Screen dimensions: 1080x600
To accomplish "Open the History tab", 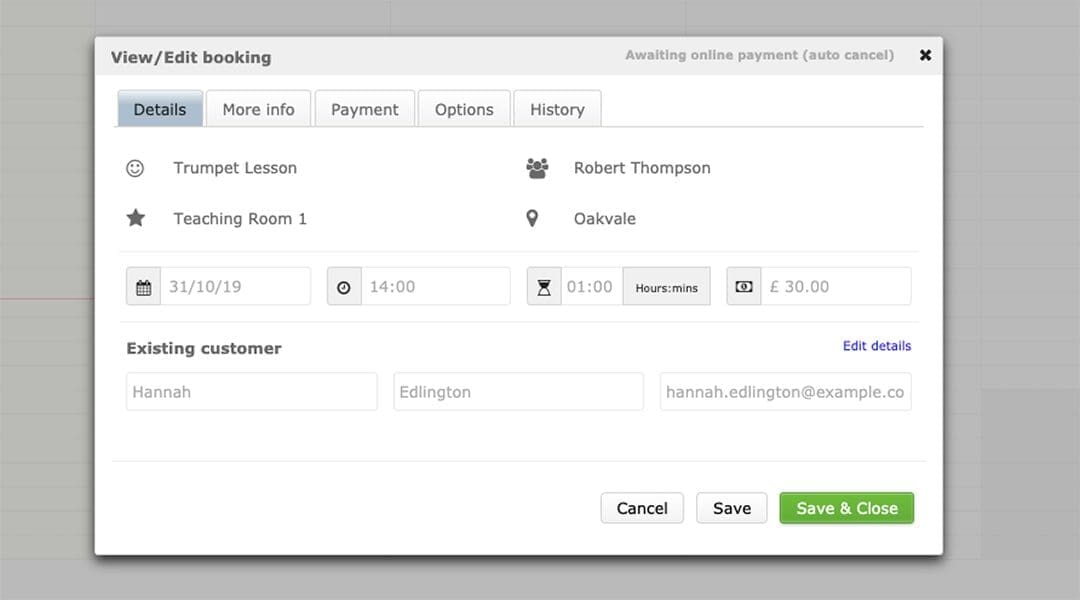I will [x=557, y=108].
